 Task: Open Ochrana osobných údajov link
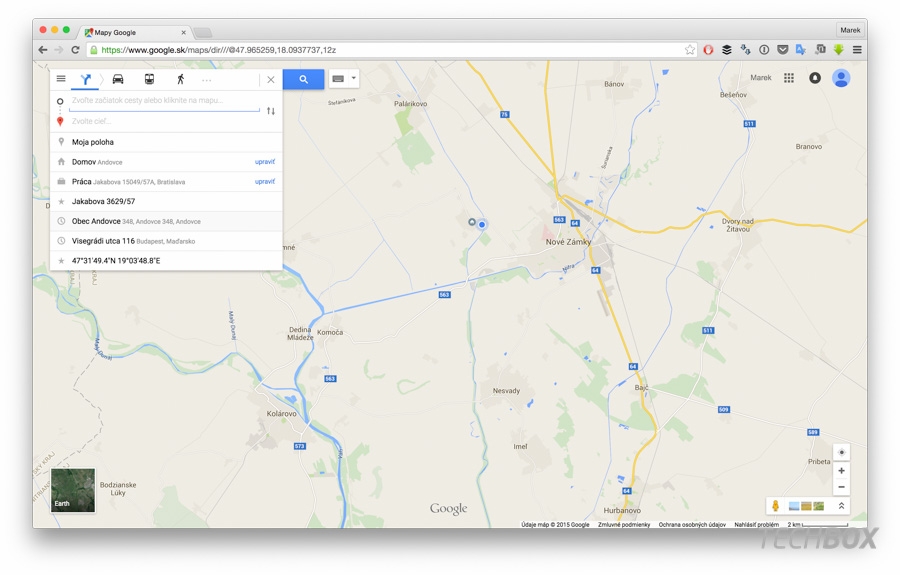click(x=692, y=525)
